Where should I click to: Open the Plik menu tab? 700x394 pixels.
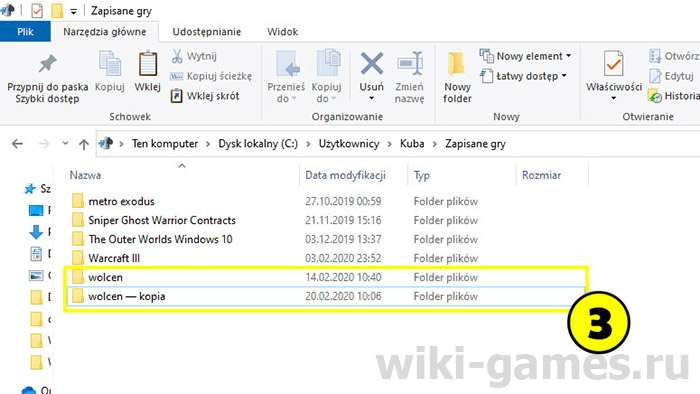click(25, 32)
